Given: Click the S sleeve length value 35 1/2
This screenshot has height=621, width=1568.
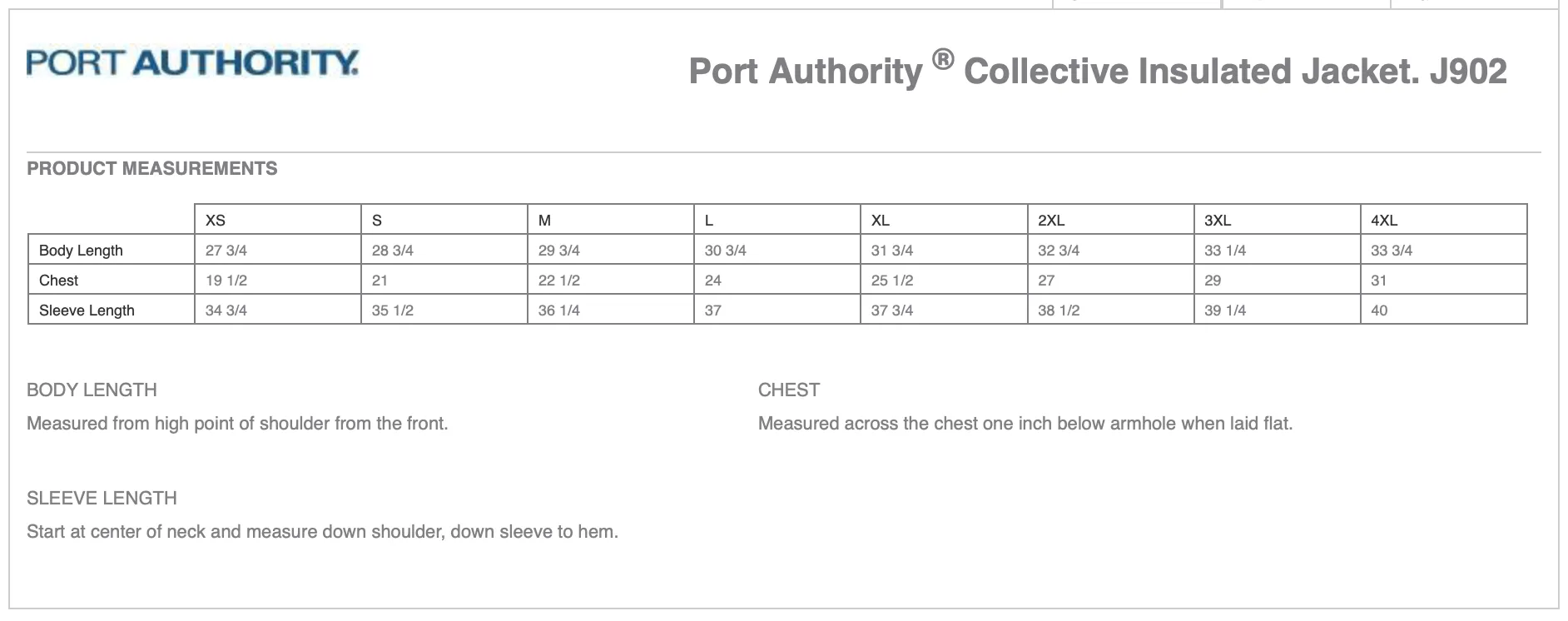Looking at the screenshot, I should (x=393, y=310).
